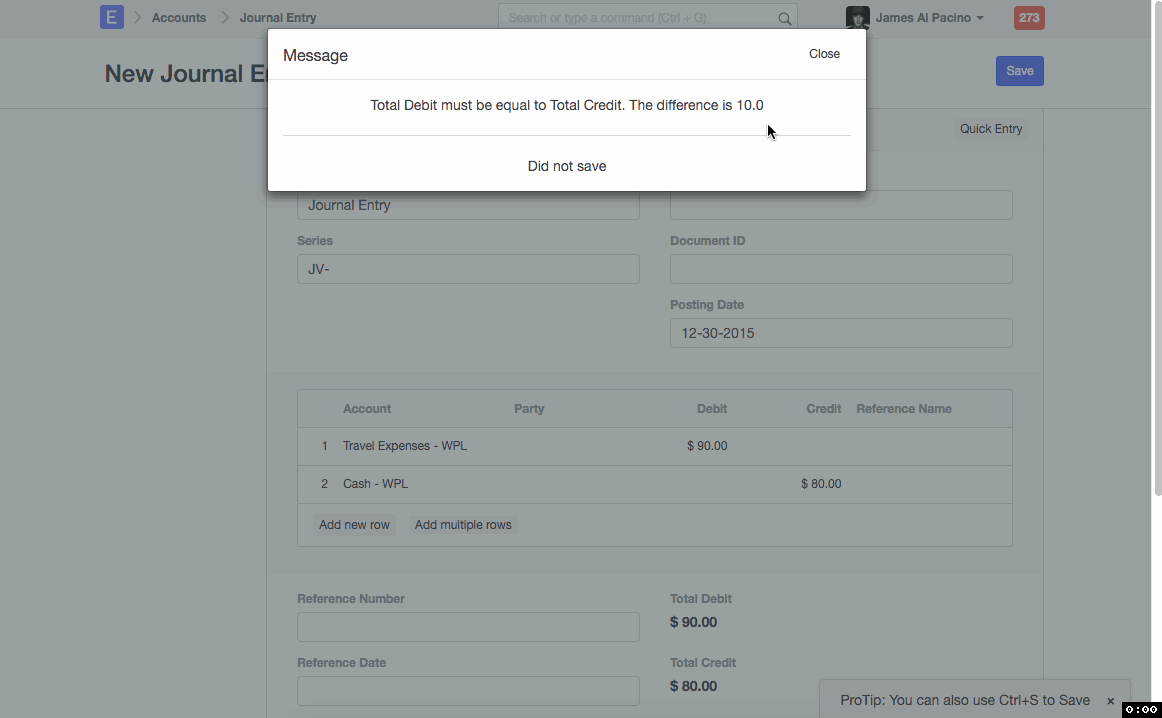Open the Journal Entry breadcrumb link
This screenshot has width=1162, height=718.
tap(278, 18)
